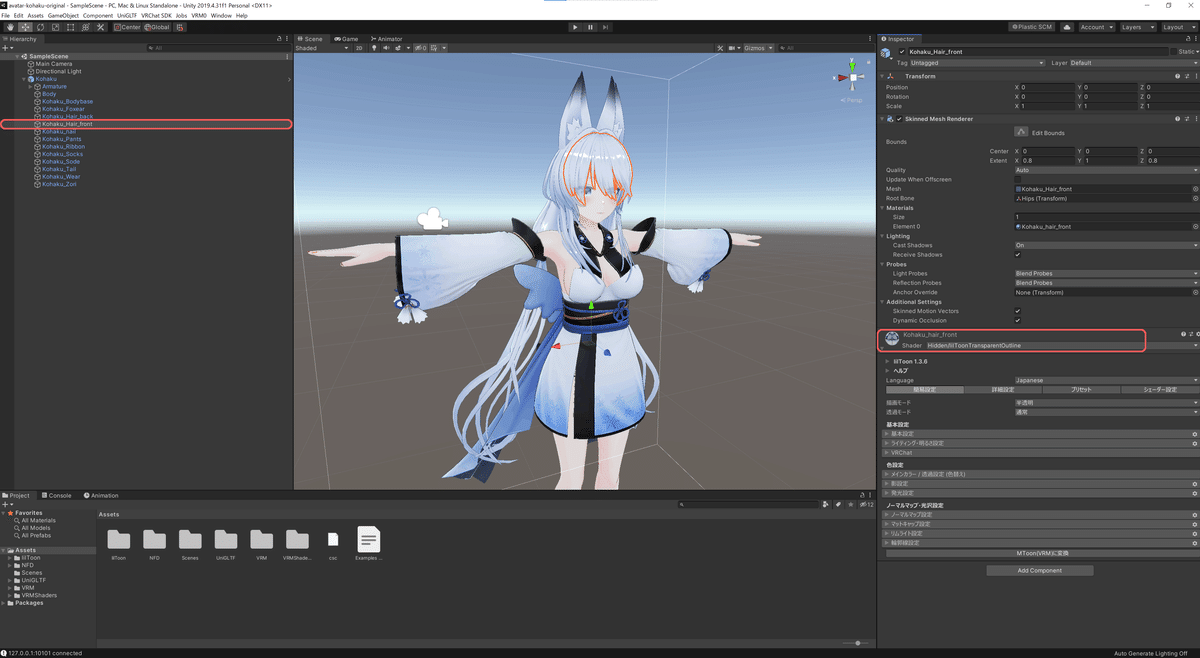
Task: Expand the Armature hierarchy node
Action: click(31, 86)
